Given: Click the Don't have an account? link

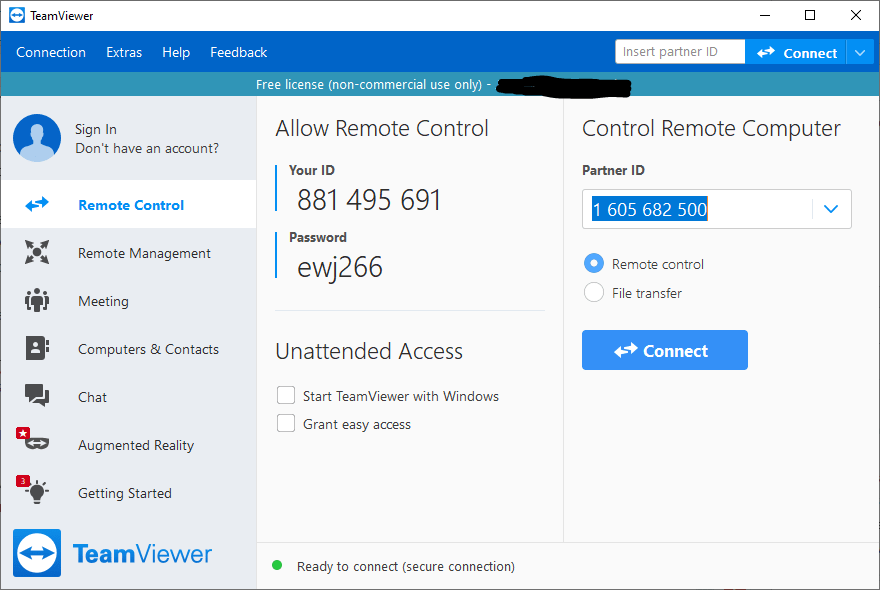Looking at the screenshot, I should [x=147, y=148].
